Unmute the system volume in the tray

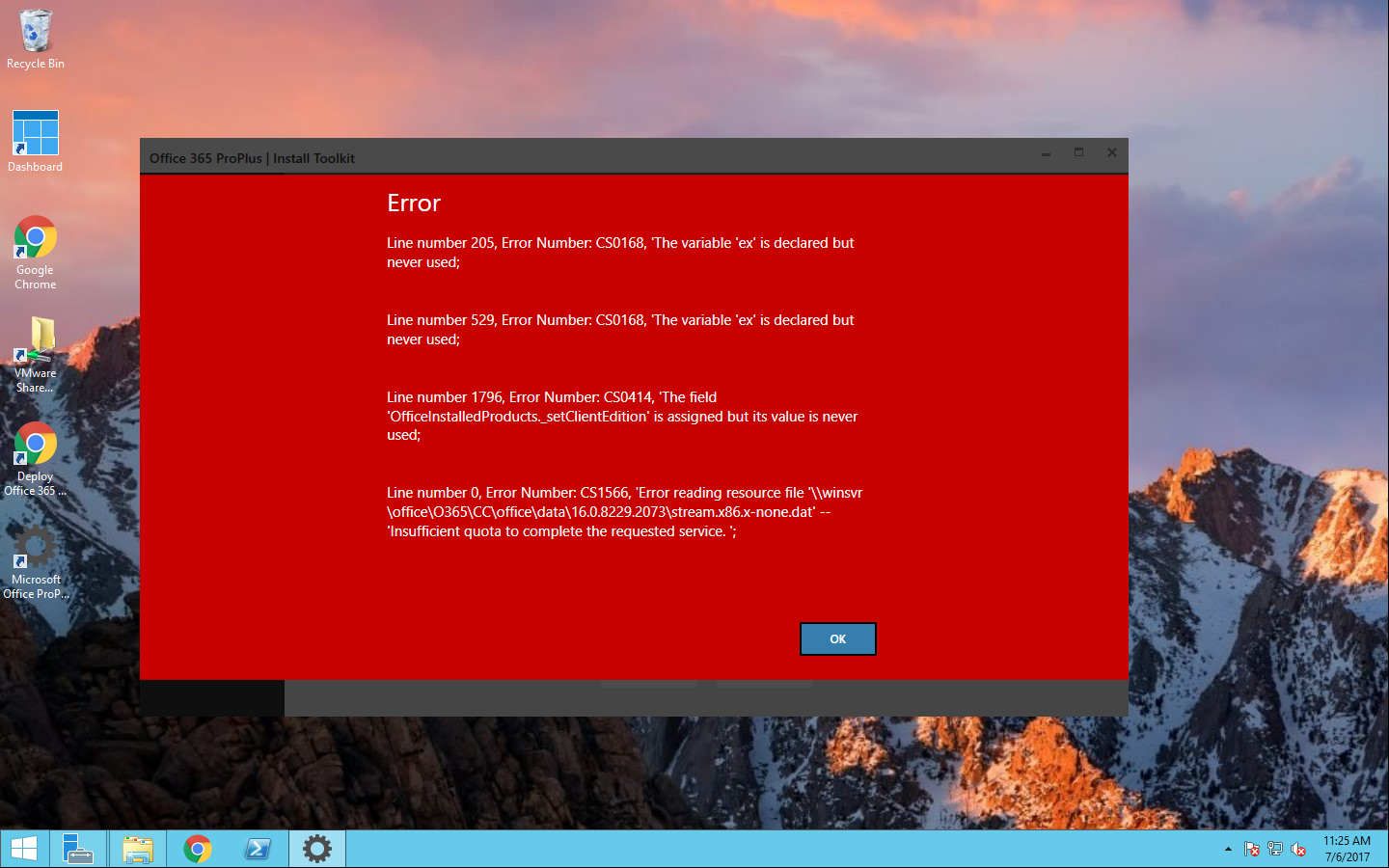coord(1298,849)
